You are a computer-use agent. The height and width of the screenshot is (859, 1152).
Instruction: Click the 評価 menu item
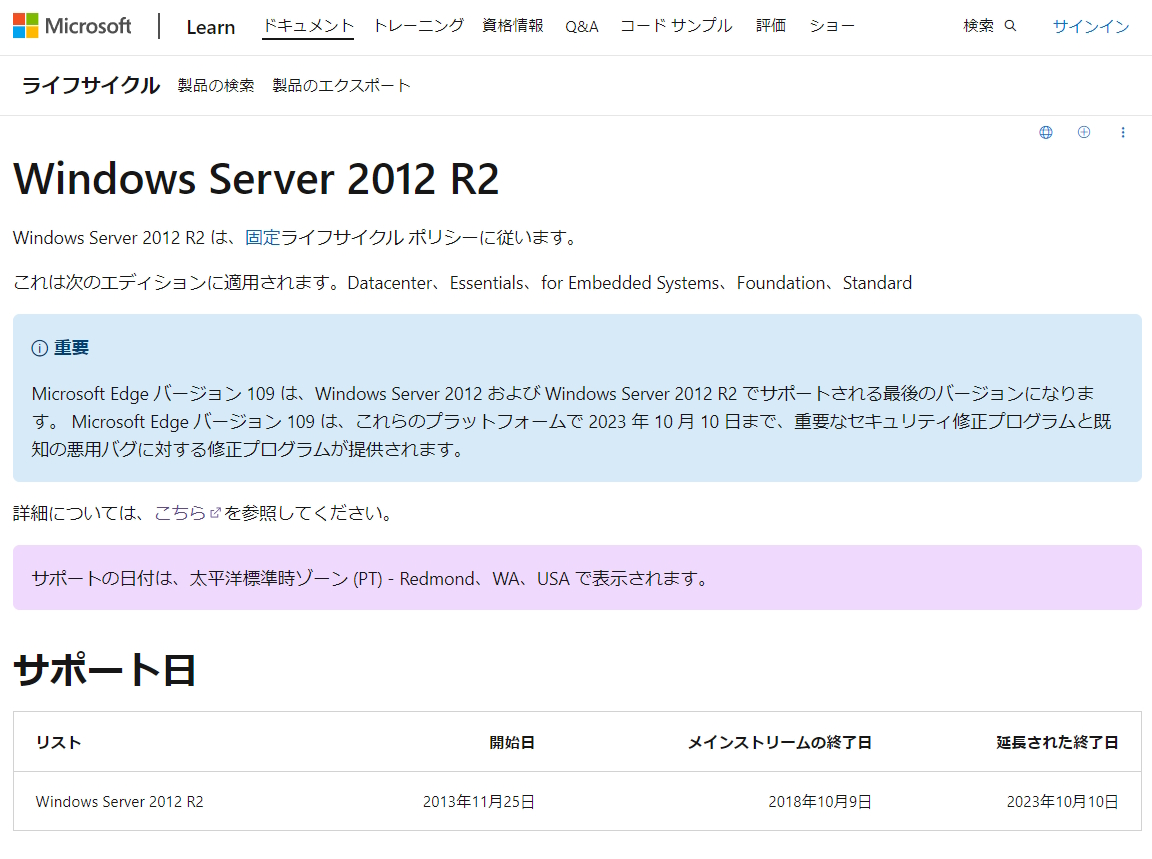pos(771,25)
